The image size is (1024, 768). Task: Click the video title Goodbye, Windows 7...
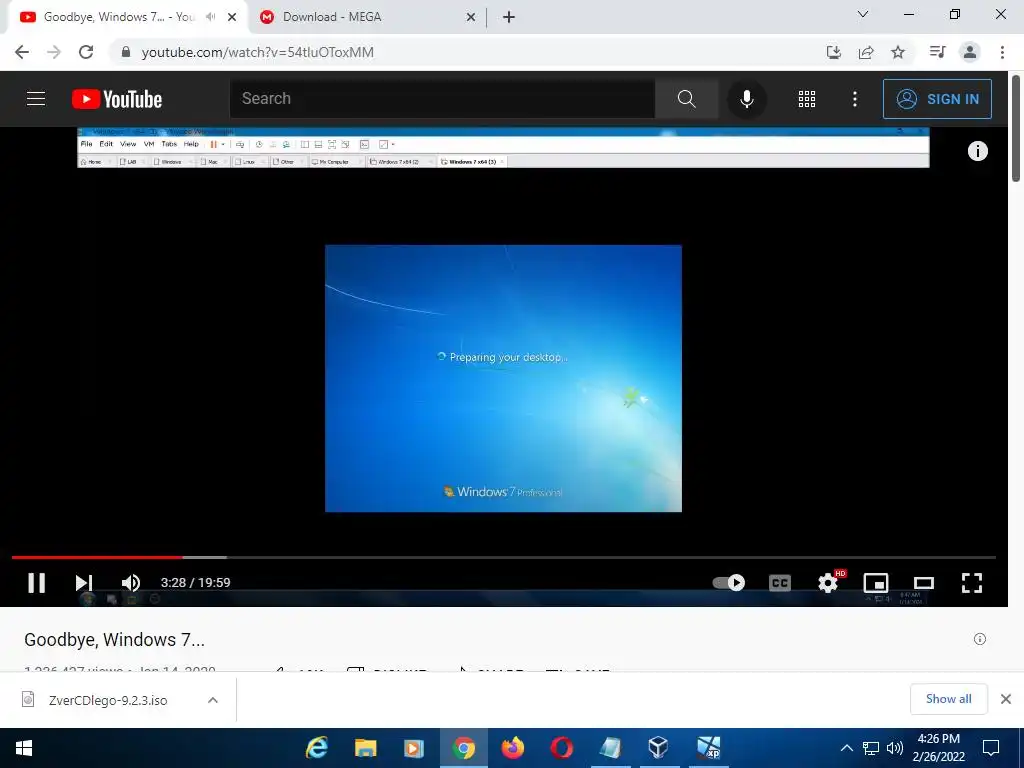(114, 639)
